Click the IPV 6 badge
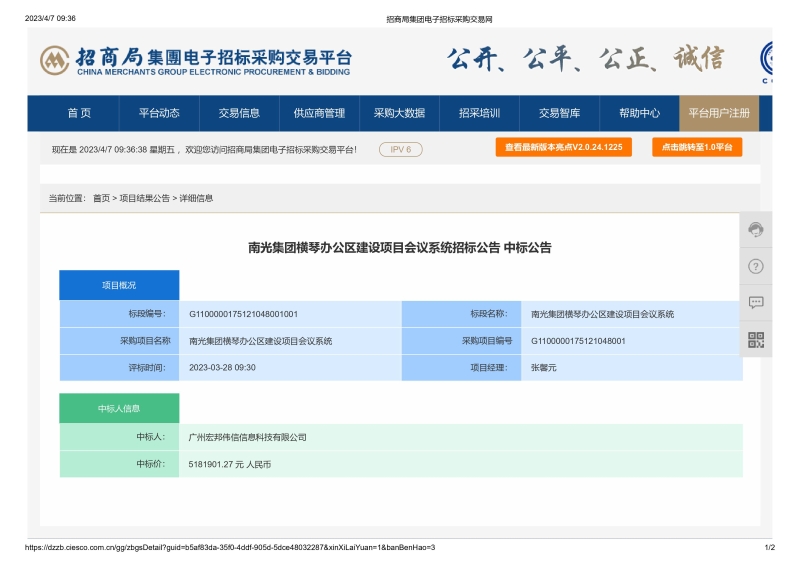 click(401, 149)
